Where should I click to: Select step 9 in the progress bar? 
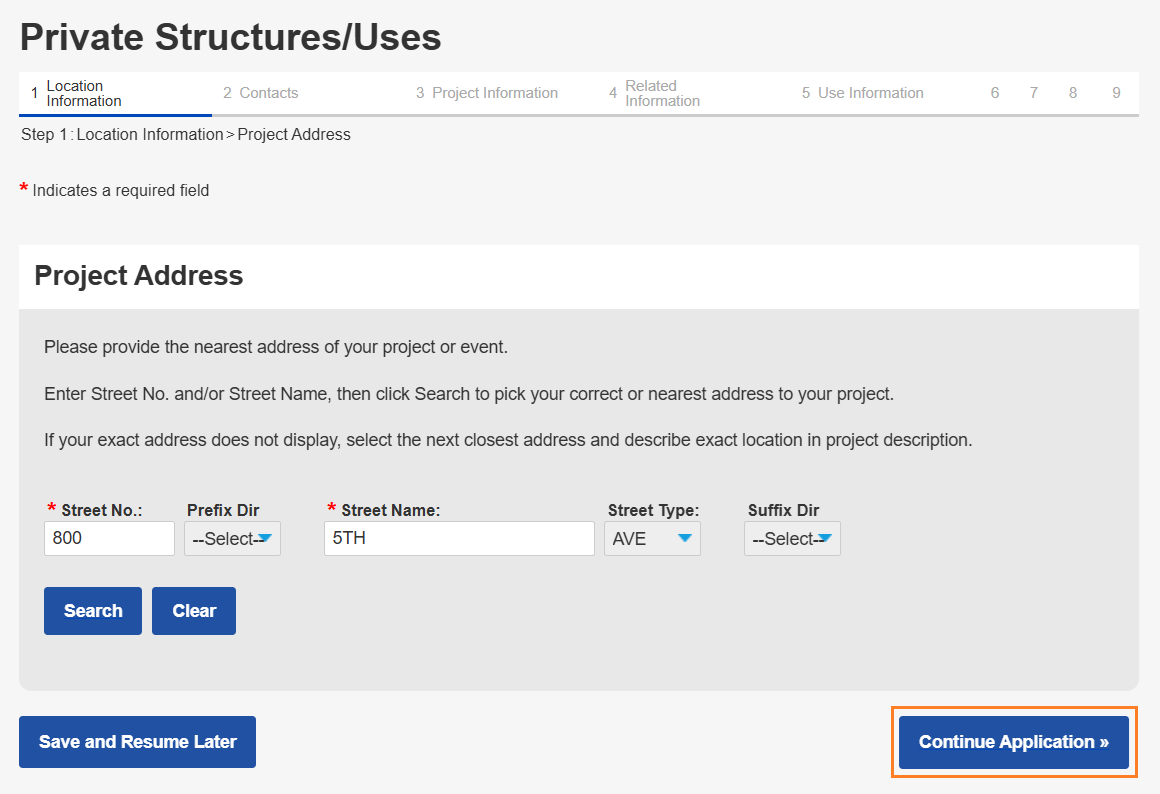1116,93
